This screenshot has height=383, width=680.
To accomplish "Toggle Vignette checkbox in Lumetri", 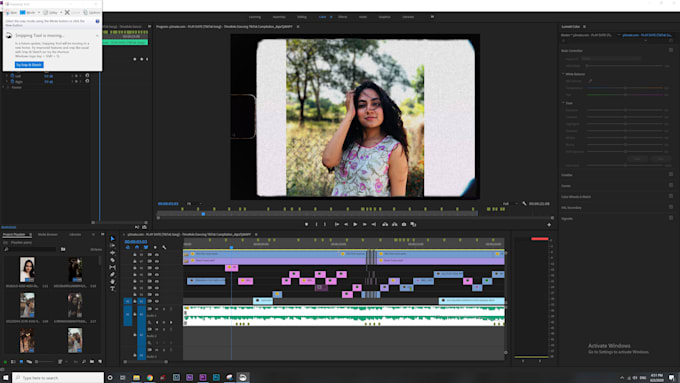I will click(x=671, y=218).
